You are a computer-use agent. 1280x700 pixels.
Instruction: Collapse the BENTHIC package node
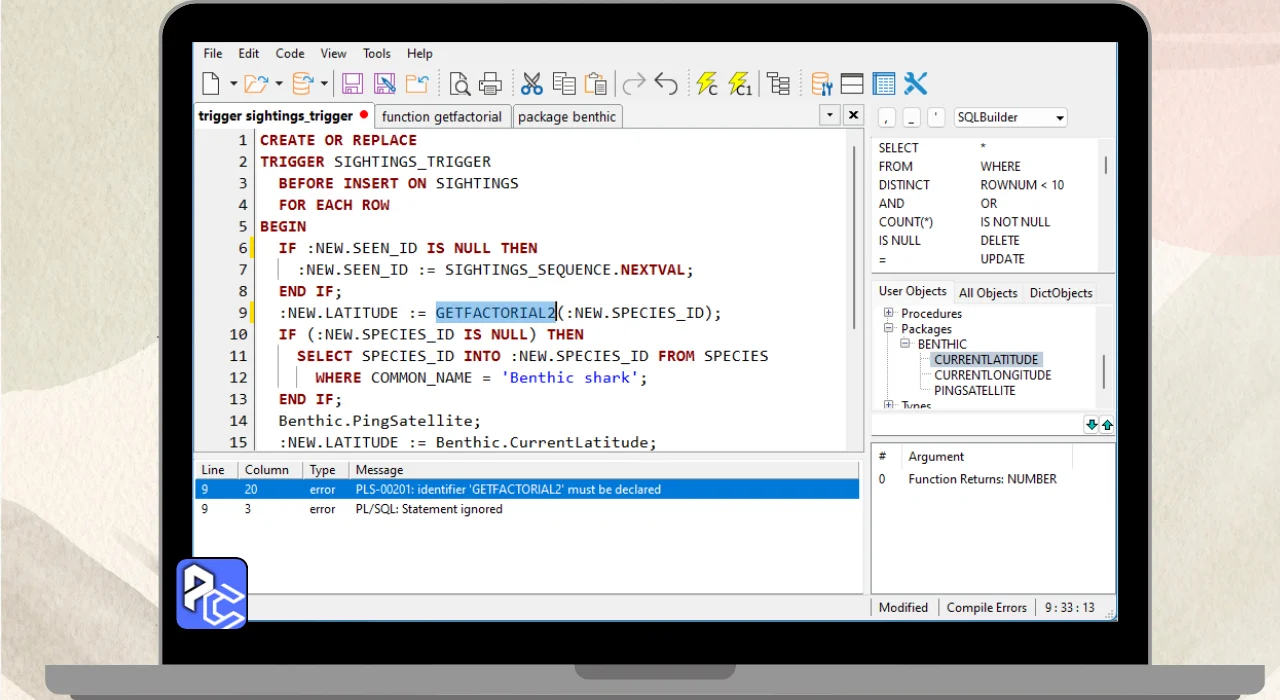tap(904, 344)
